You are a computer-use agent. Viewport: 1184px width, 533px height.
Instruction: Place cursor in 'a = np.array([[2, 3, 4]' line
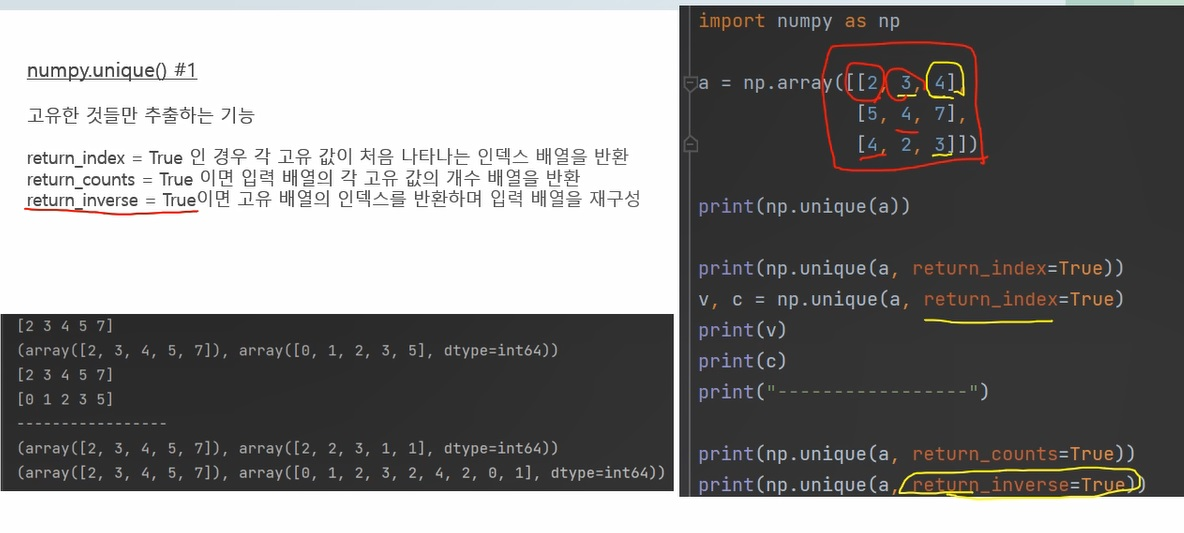[828, 83]
